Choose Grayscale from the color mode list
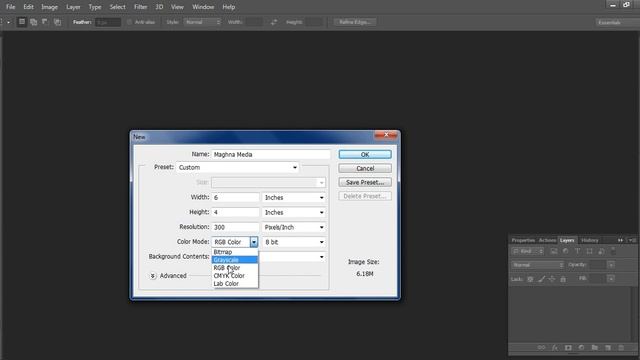Image resolution: width=640 pixels, height=360 pixels. click(235, 260)
